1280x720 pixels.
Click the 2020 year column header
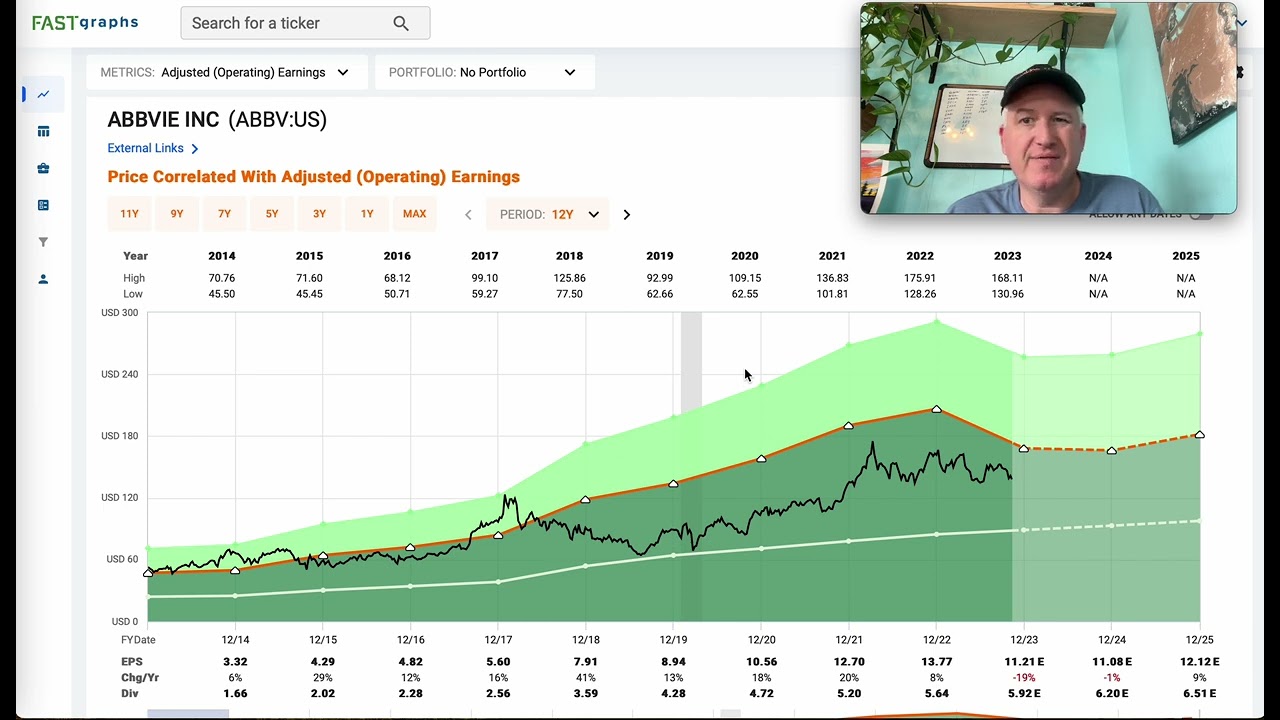pyautogui.click(x=745, y=256)
